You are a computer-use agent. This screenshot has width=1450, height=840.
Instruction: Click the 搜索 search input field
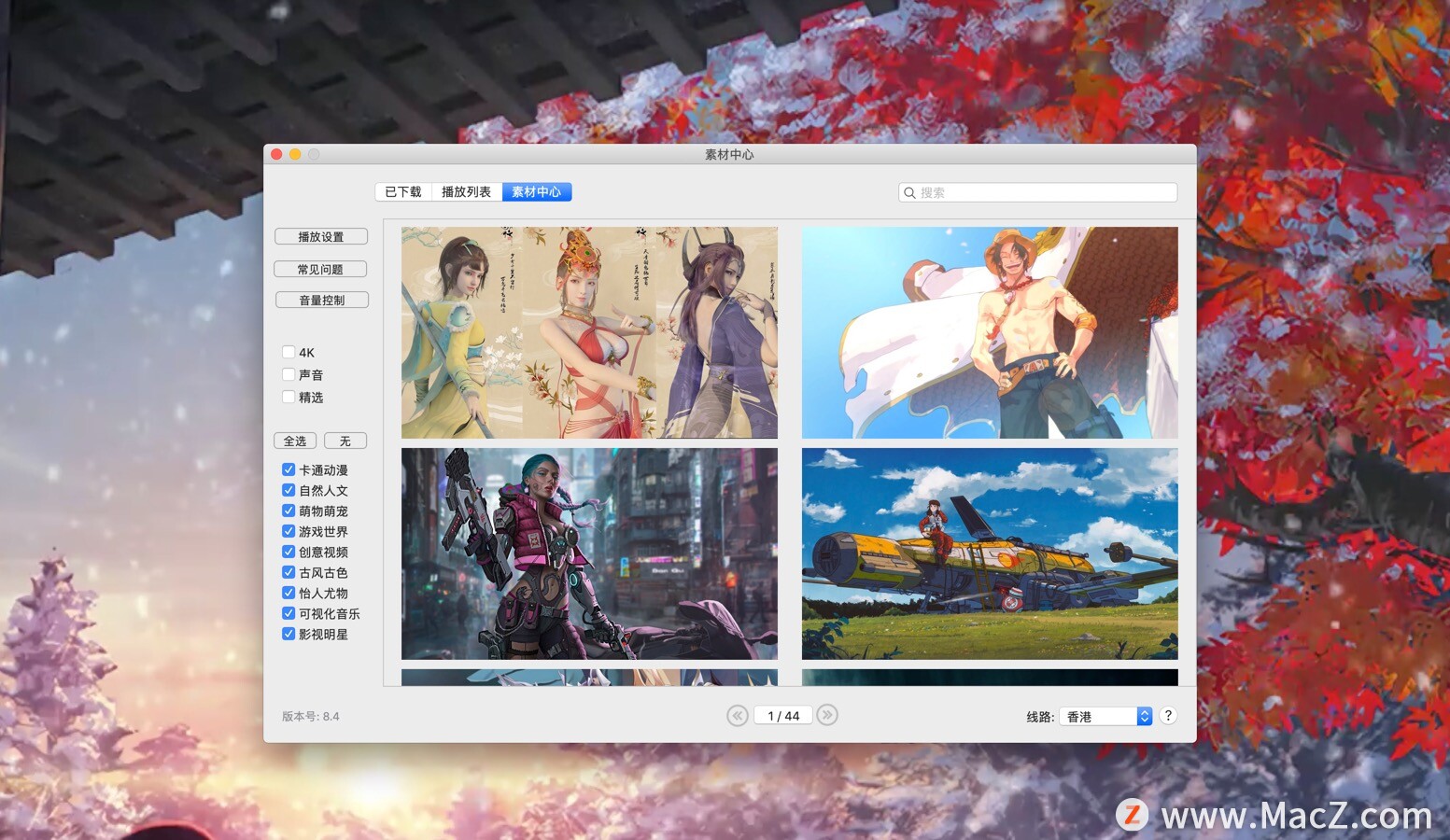[x=1037, y=192]
